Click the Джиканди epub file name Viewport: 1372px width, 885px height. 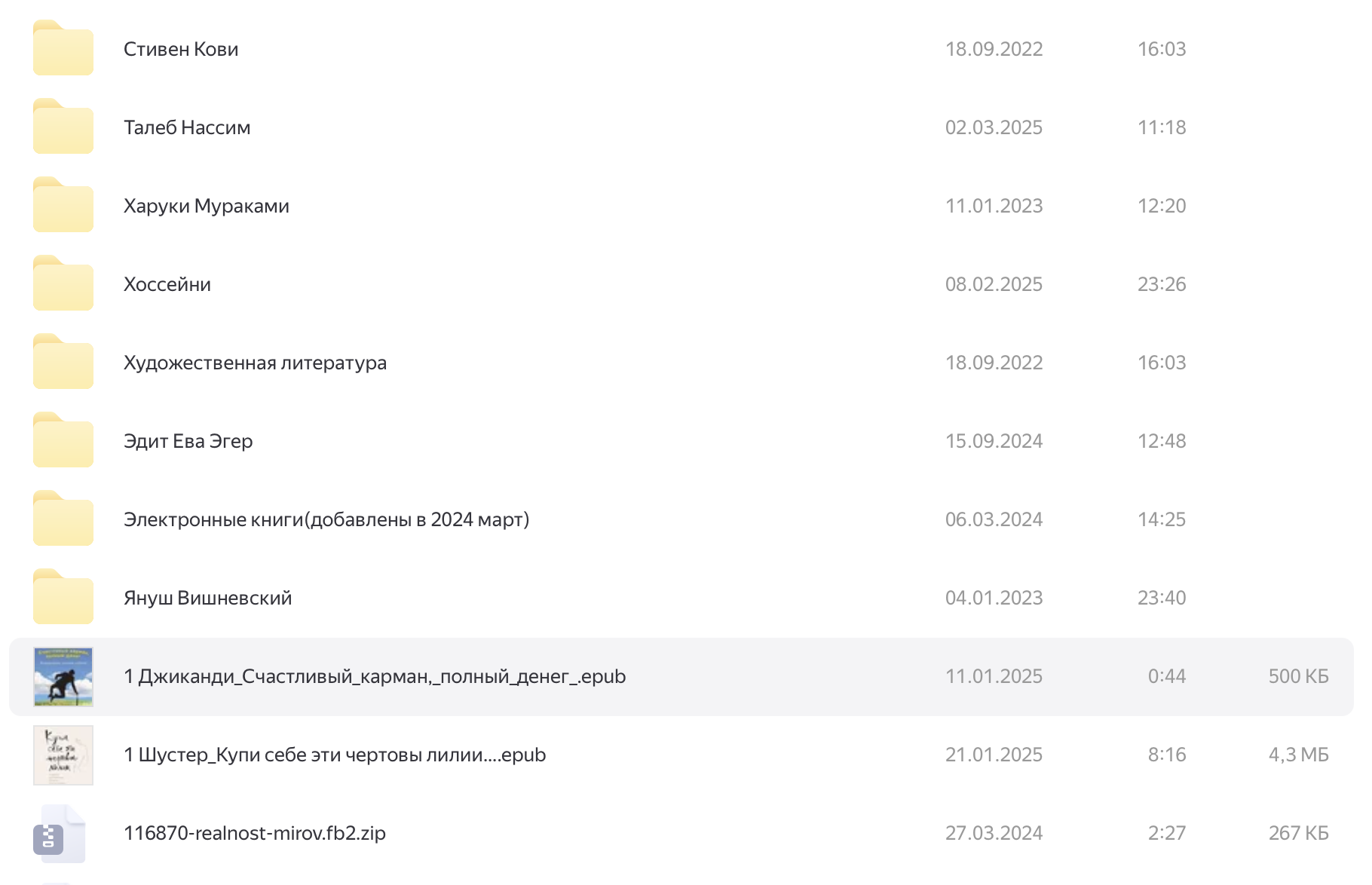[375, 676]
